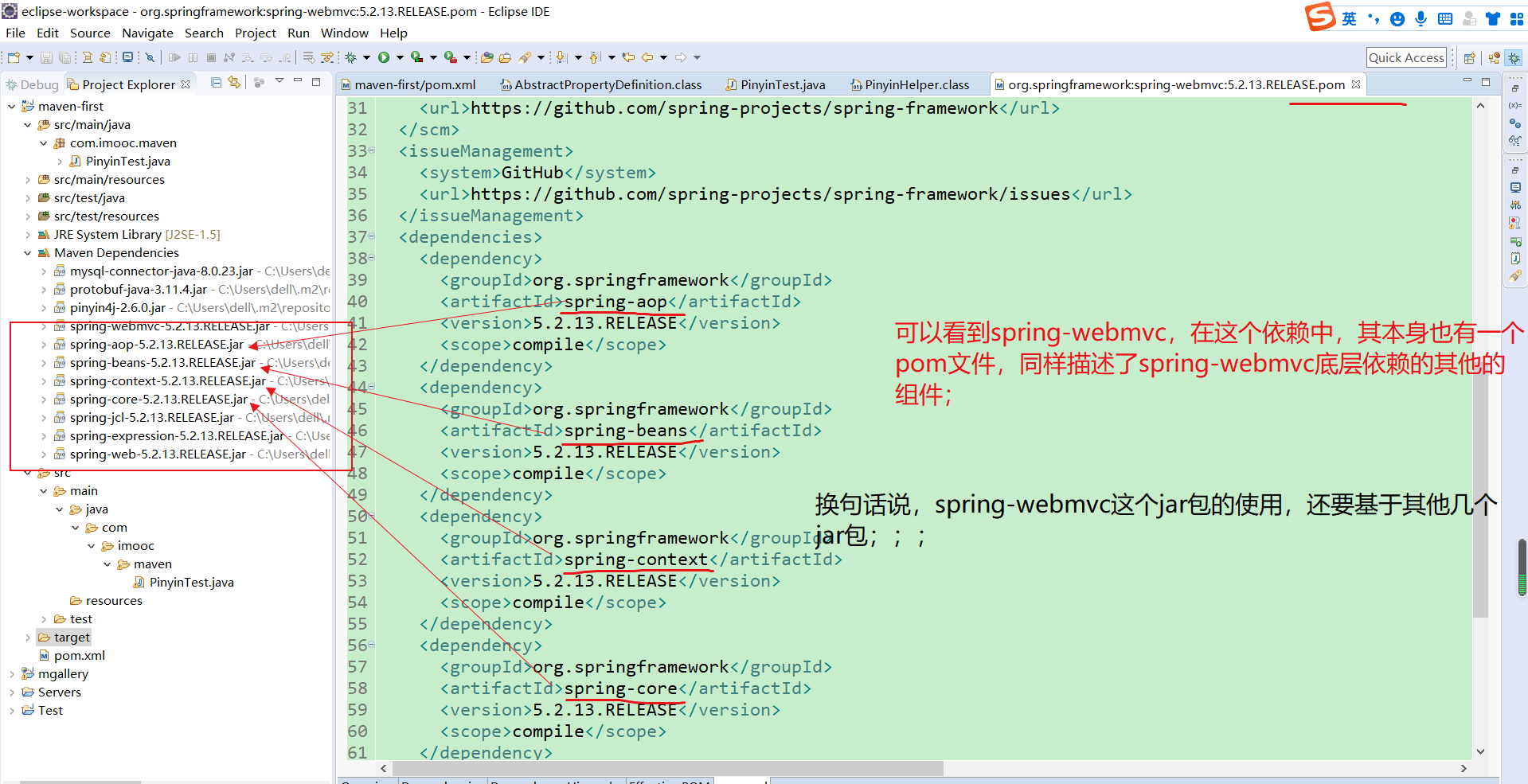This screenshot has height=784, width=1528.
Task: Click the green Run button icon
Action: click(384, 57)
